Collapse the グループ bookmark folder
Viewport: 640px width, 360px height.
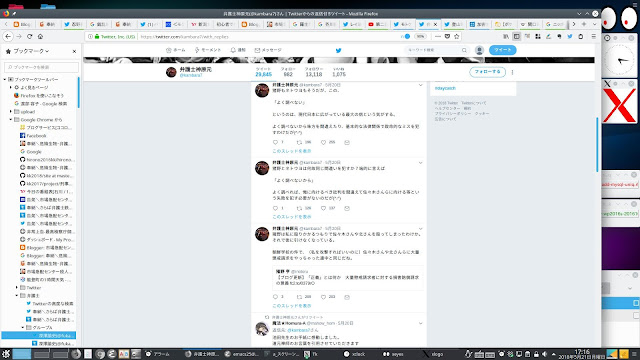[23, 328]
